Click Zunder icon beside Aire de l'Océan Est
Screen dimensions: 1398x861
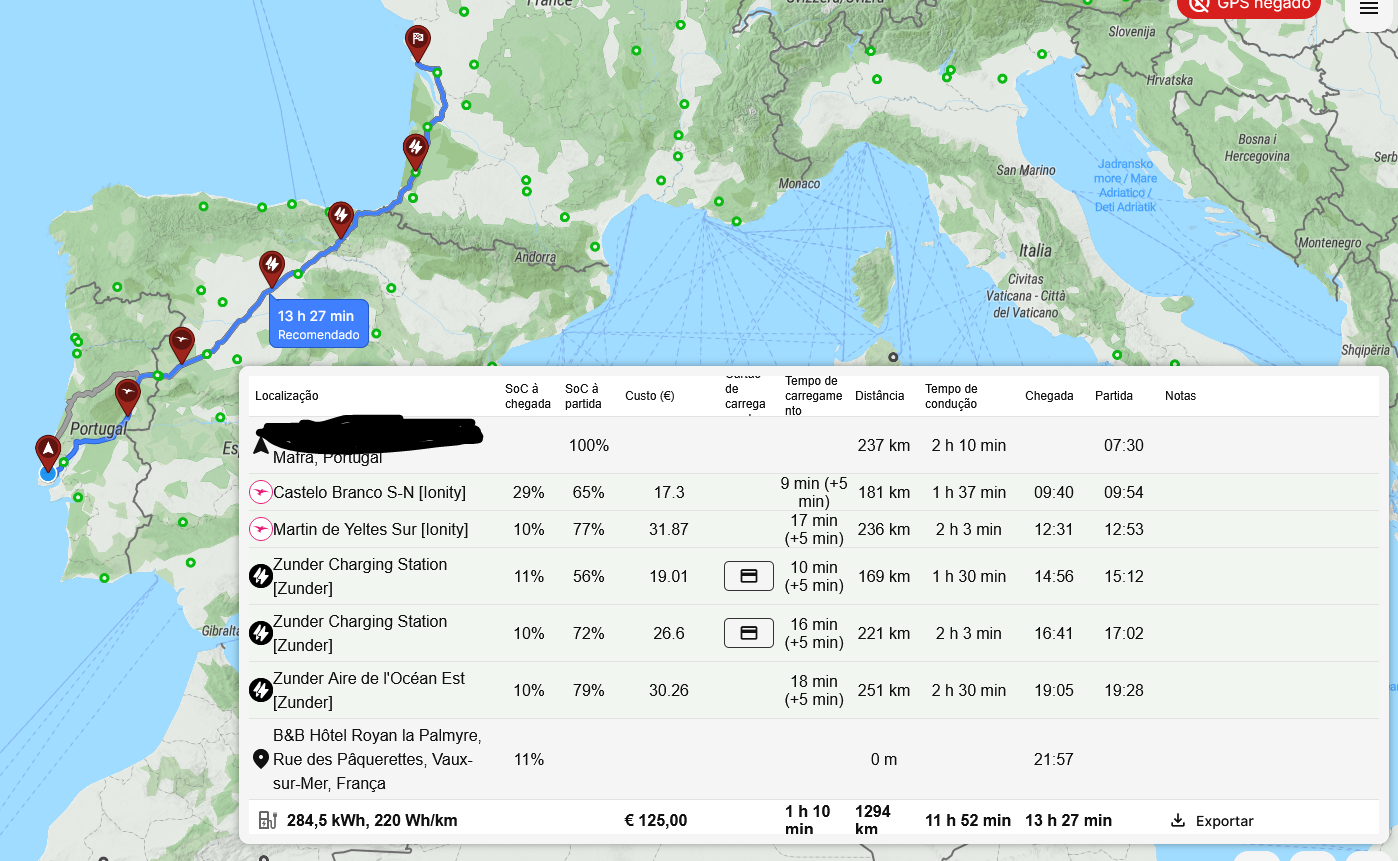260,690
